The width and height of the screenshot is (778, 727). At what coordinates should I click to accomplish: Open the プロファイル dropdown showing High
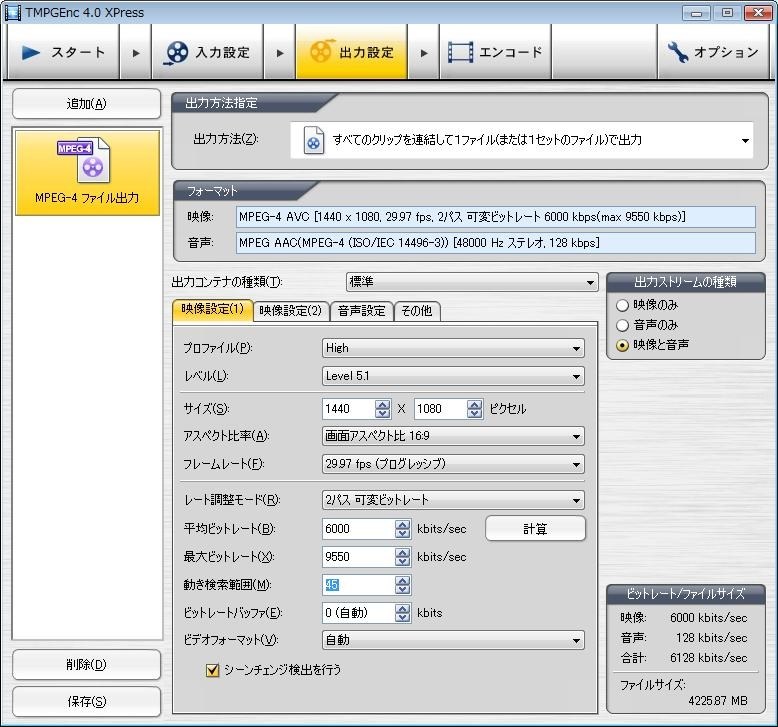453,348
